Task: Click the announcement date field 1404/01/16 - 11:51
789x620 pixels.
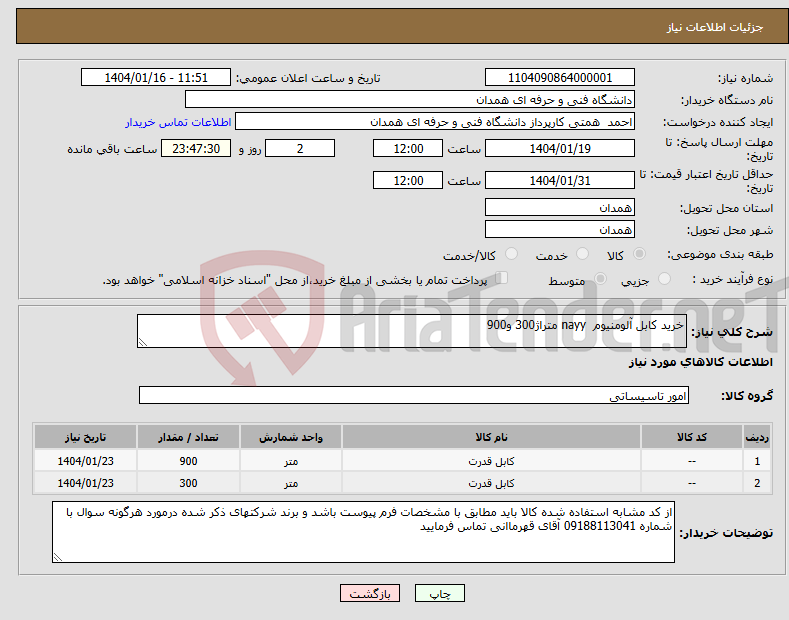Action: click(x=156, y=78)
